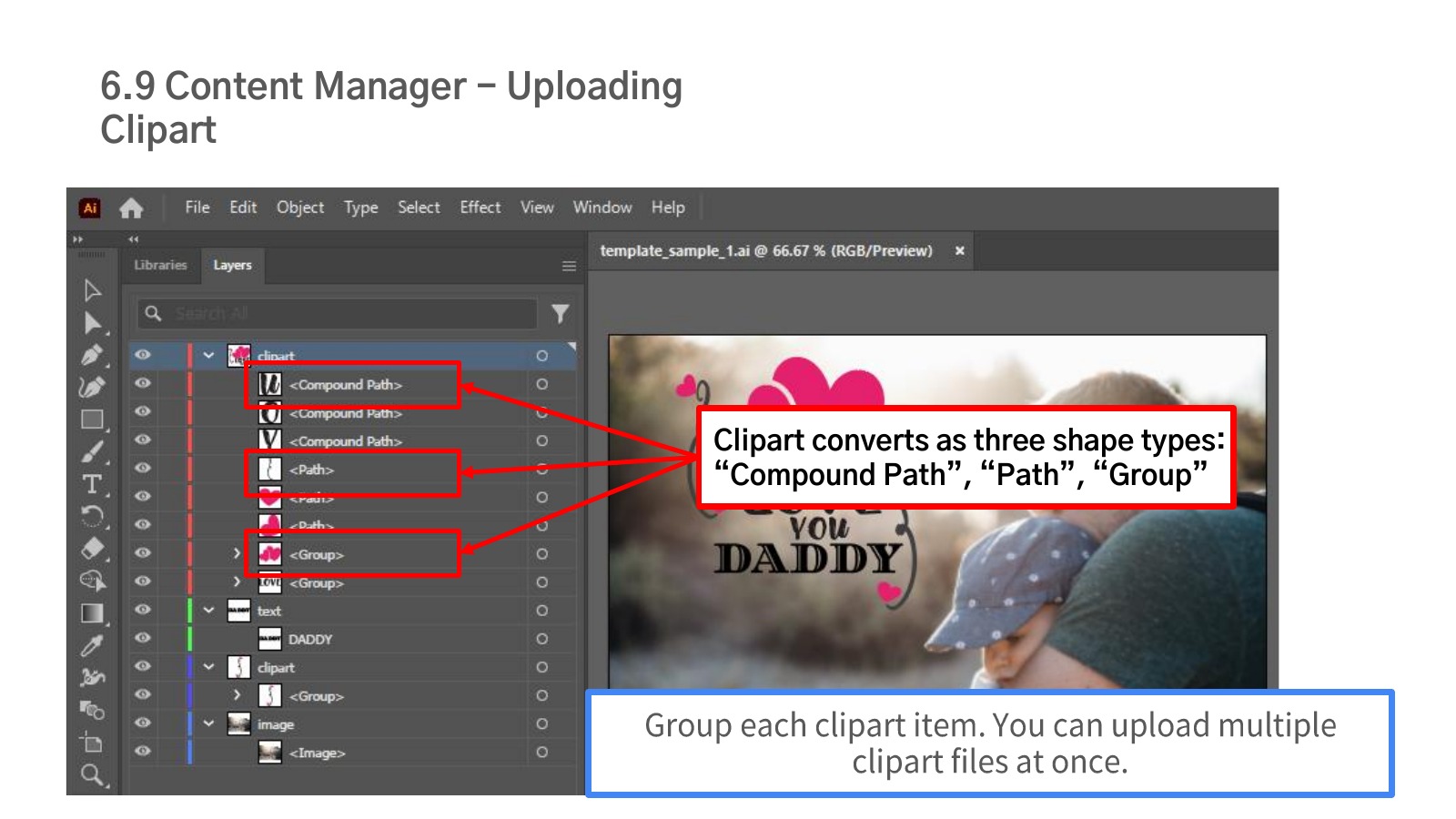The image size is (1456, 819).
Task: Click the Search All input field
Action: (337, 313)
